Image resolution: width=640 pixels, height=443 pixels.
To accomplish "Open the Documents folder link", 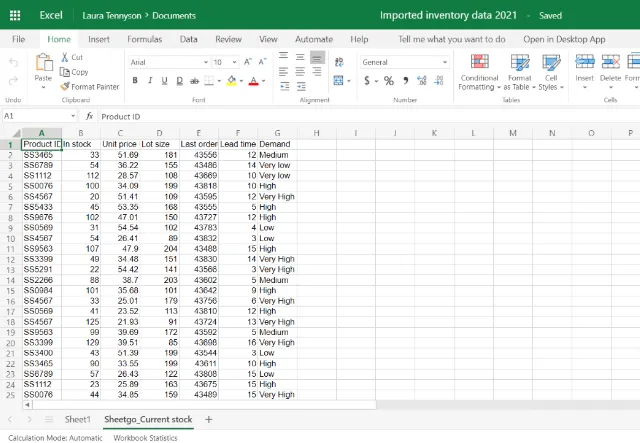I will 174,16.
